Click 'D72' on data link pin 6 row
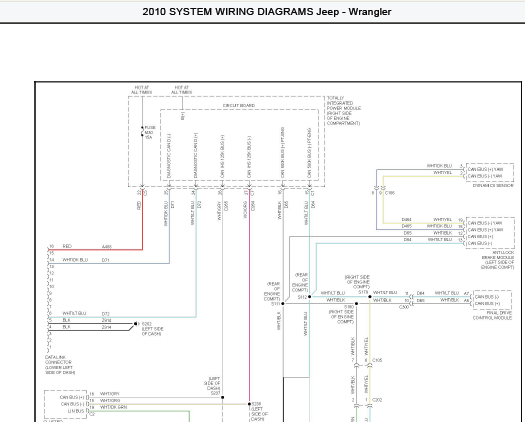Image resolution: width=525 pixels, height=422 pixels. click(106, 314)
